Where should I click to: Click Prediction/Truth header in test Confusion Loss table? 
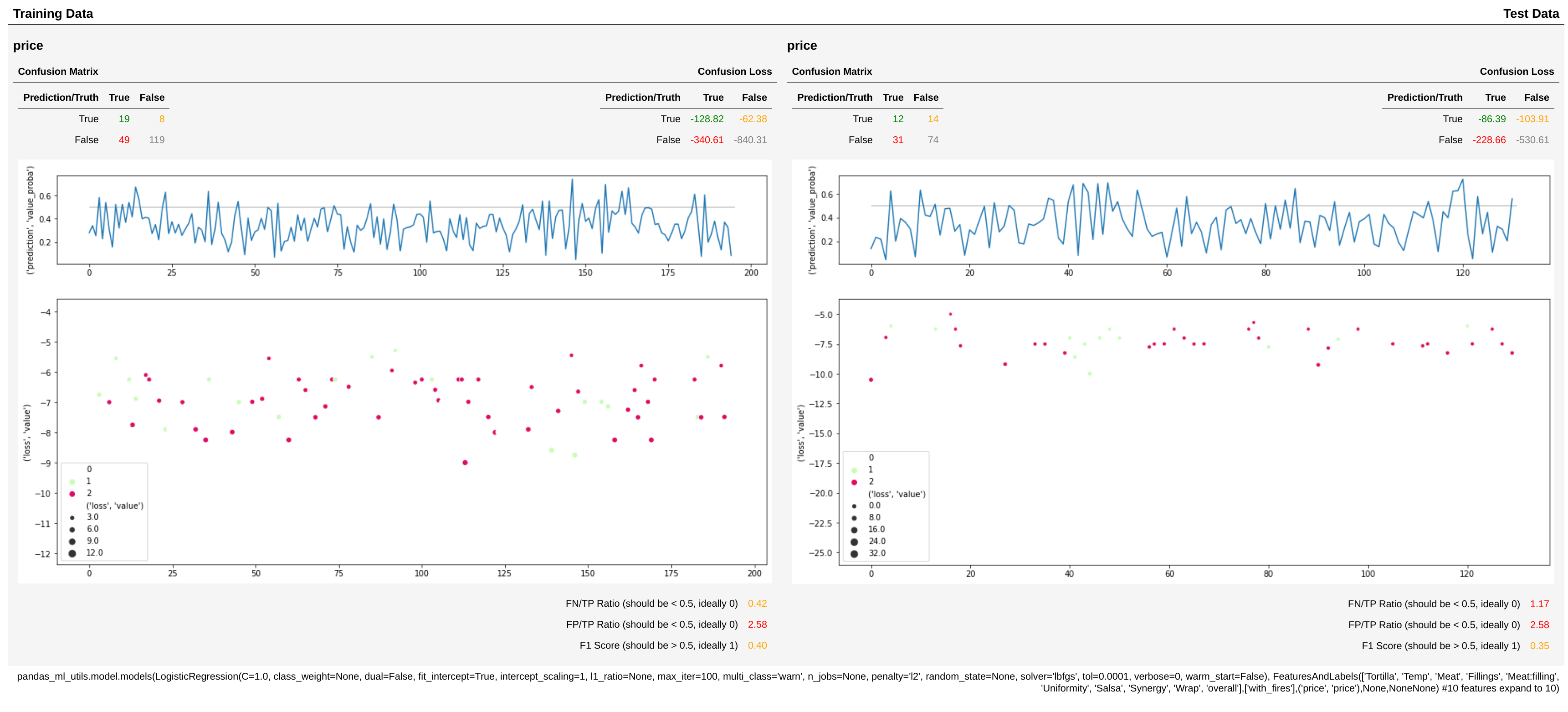1425,98
